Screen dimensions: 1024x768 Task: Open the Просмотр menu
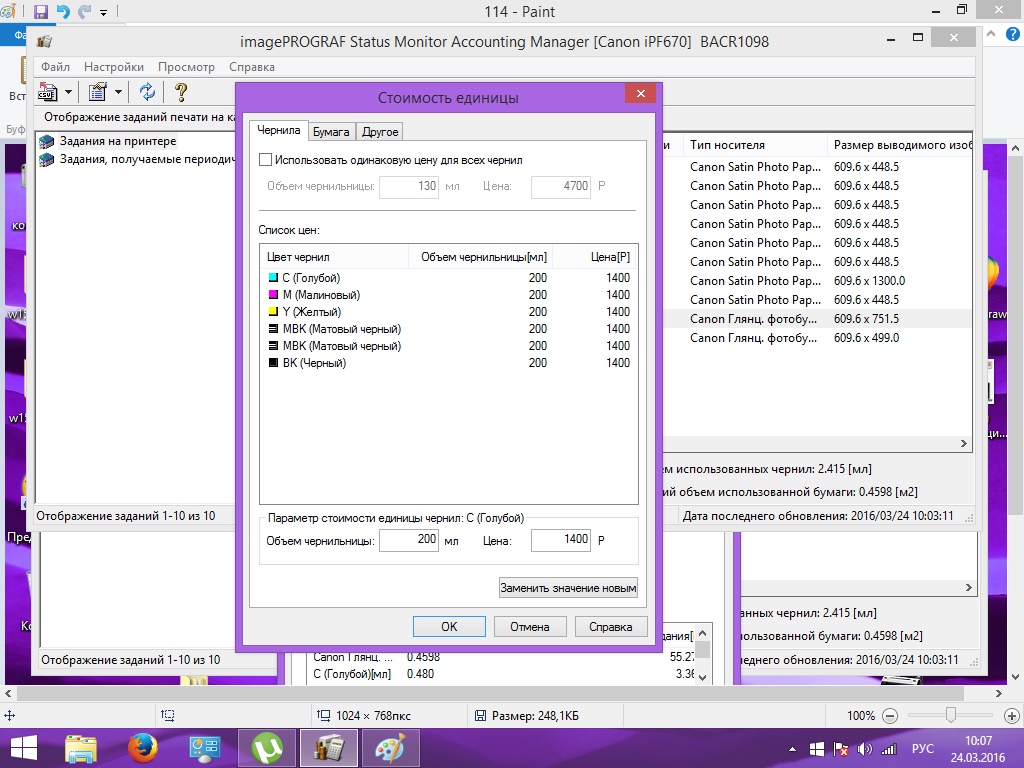click(x=186, y=67)
